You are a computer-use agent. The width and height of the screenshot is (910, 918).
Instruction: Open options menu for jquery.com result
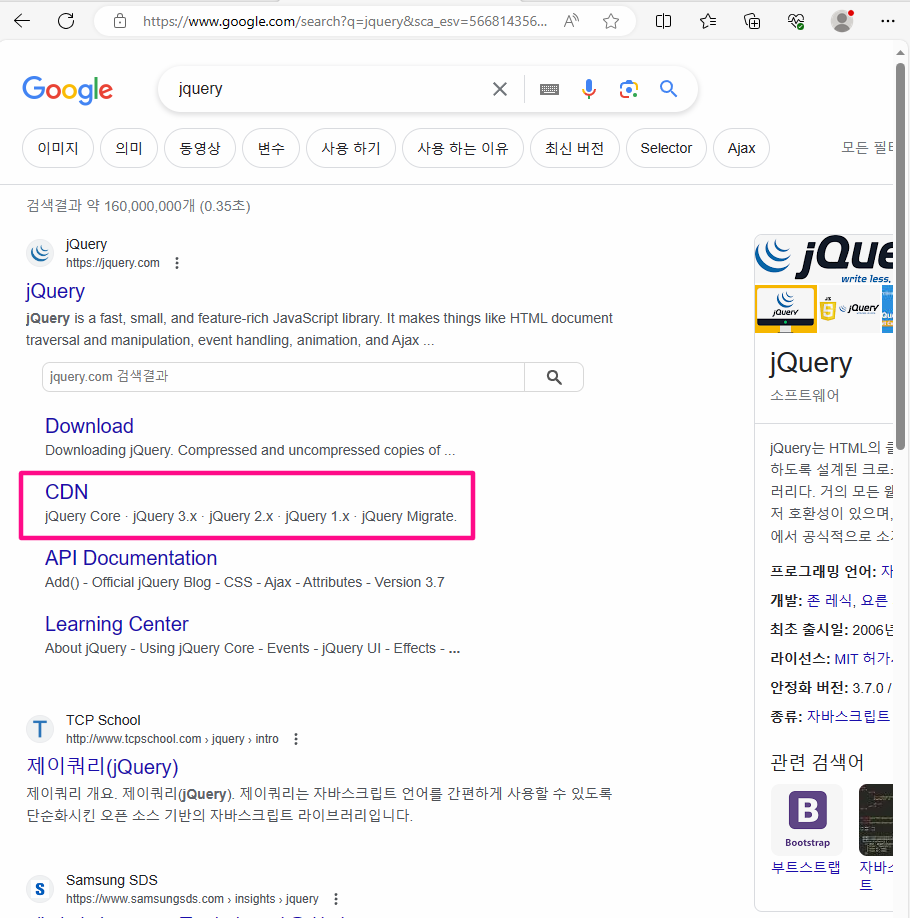177,263
